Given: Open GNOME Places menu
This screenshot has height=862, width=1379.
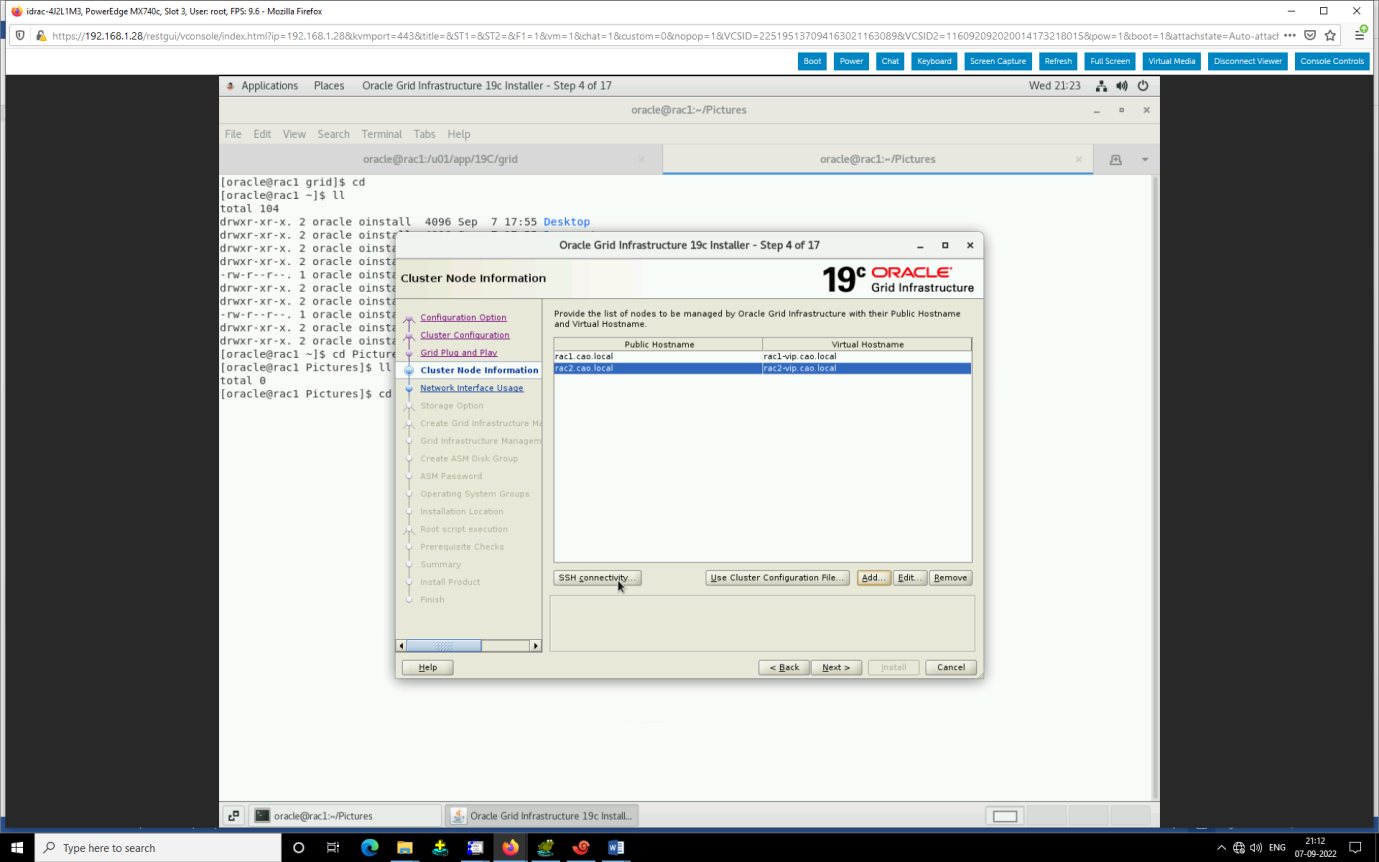Looking at the screenshot, I should tap(329, 86).
